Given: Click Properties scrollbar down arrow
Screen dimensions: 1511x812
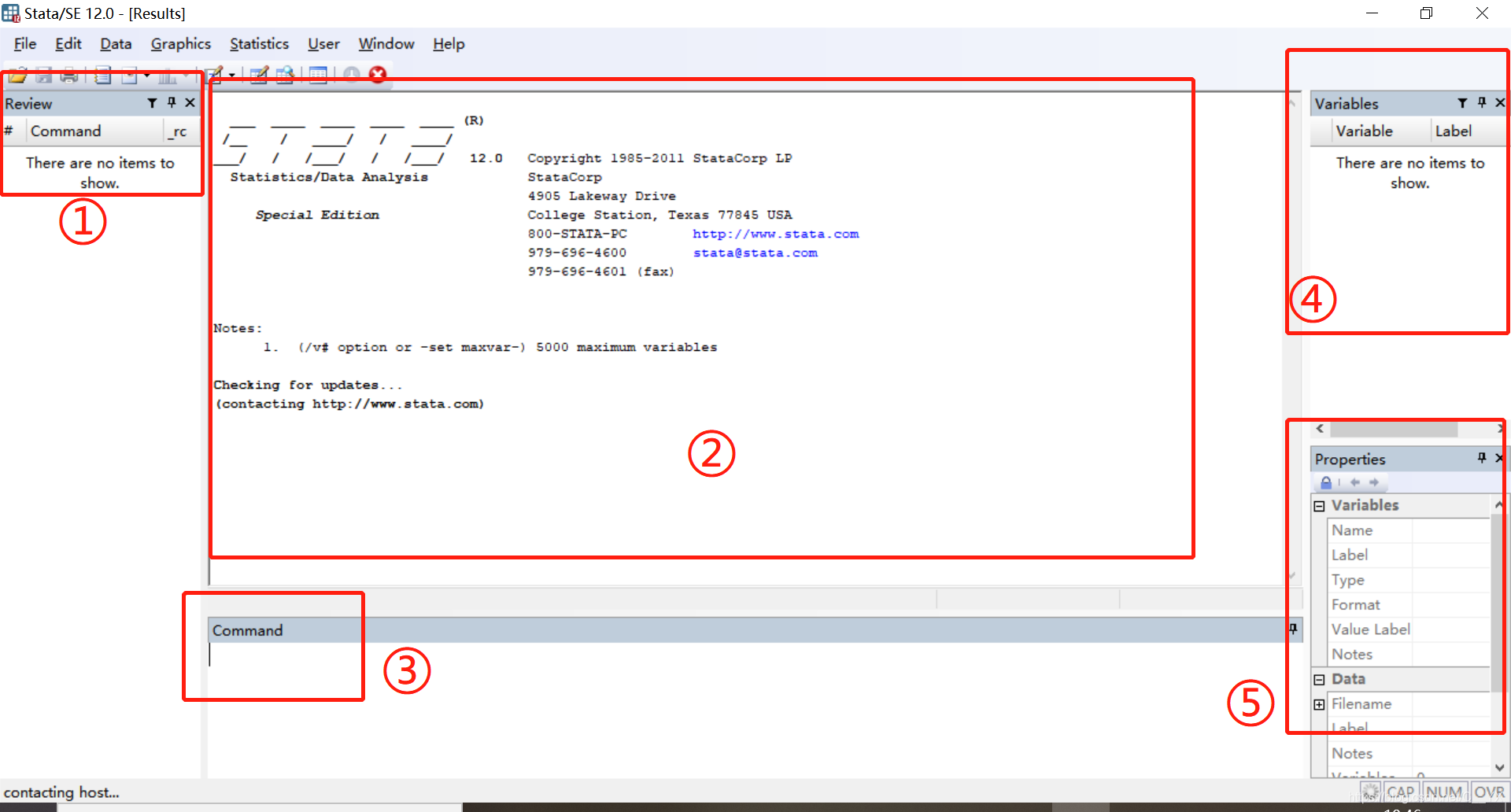Looking at the screenshot, I should click(x=1499, y=768).
